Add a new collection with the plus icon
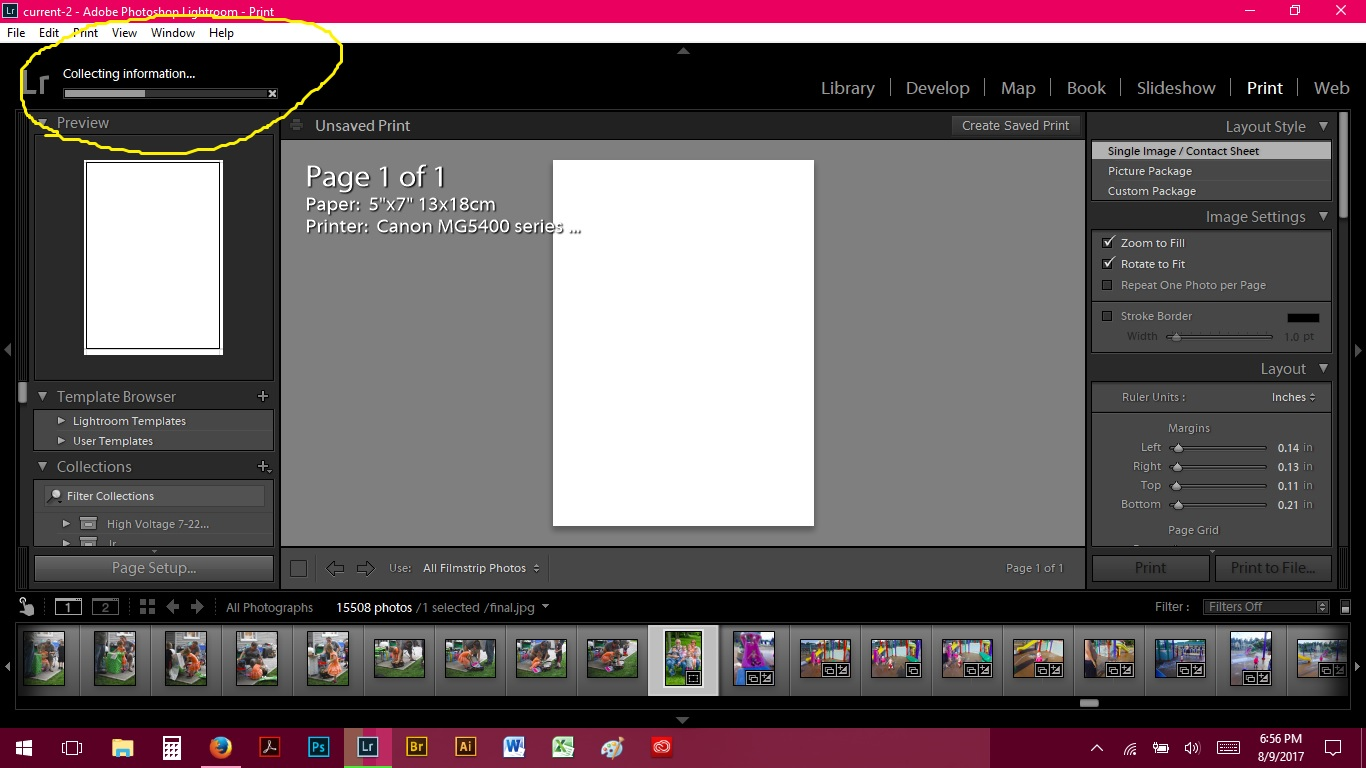The width and height of the screenshot is (1368, 768). point(264,466)
